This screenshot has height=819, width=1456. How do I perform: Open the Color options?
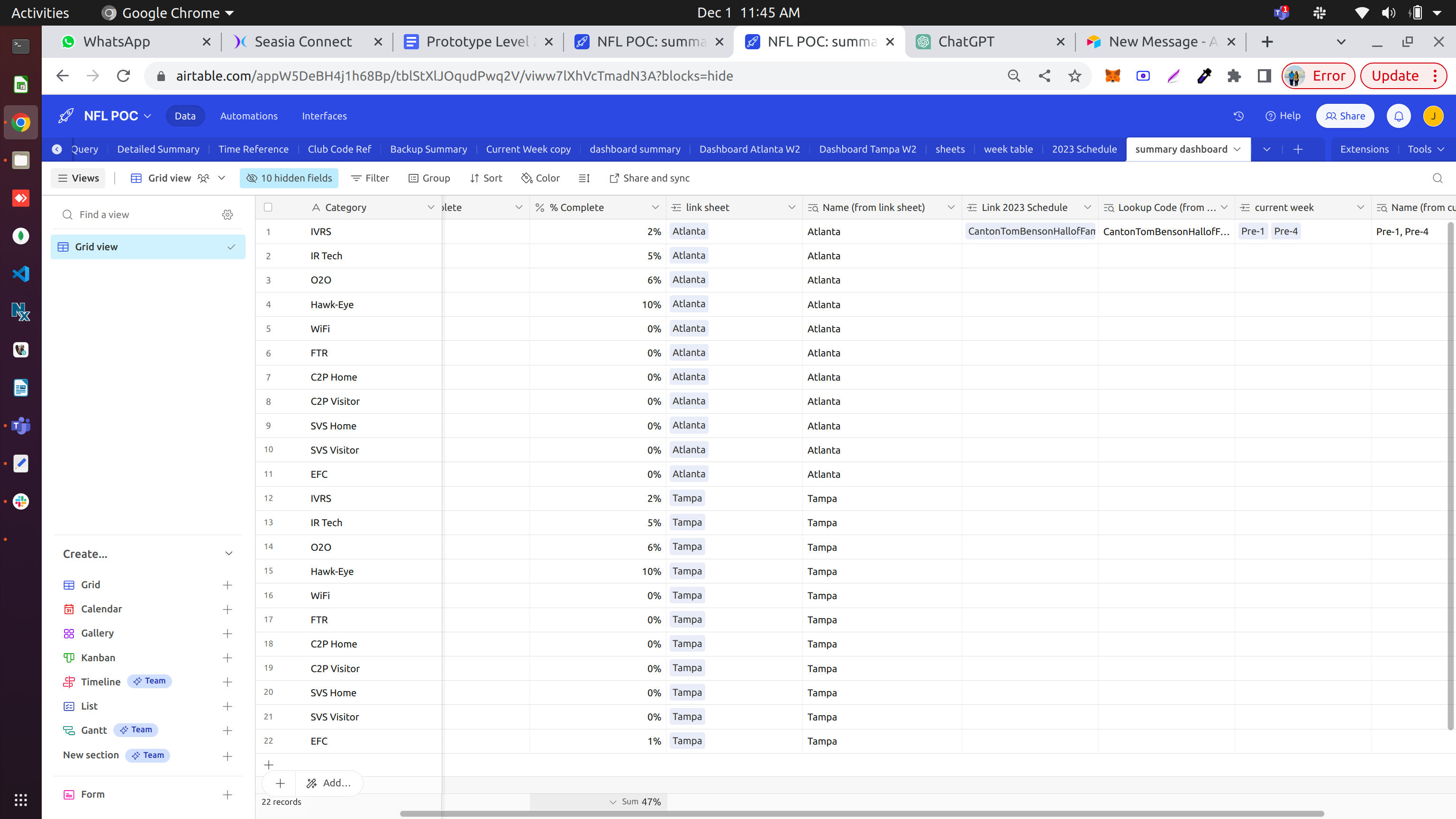[540, 178]
